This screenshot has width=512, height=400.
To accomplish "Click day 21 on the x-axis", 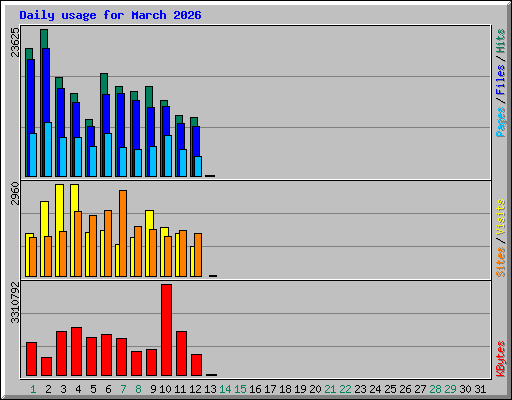I will (330, 389).
